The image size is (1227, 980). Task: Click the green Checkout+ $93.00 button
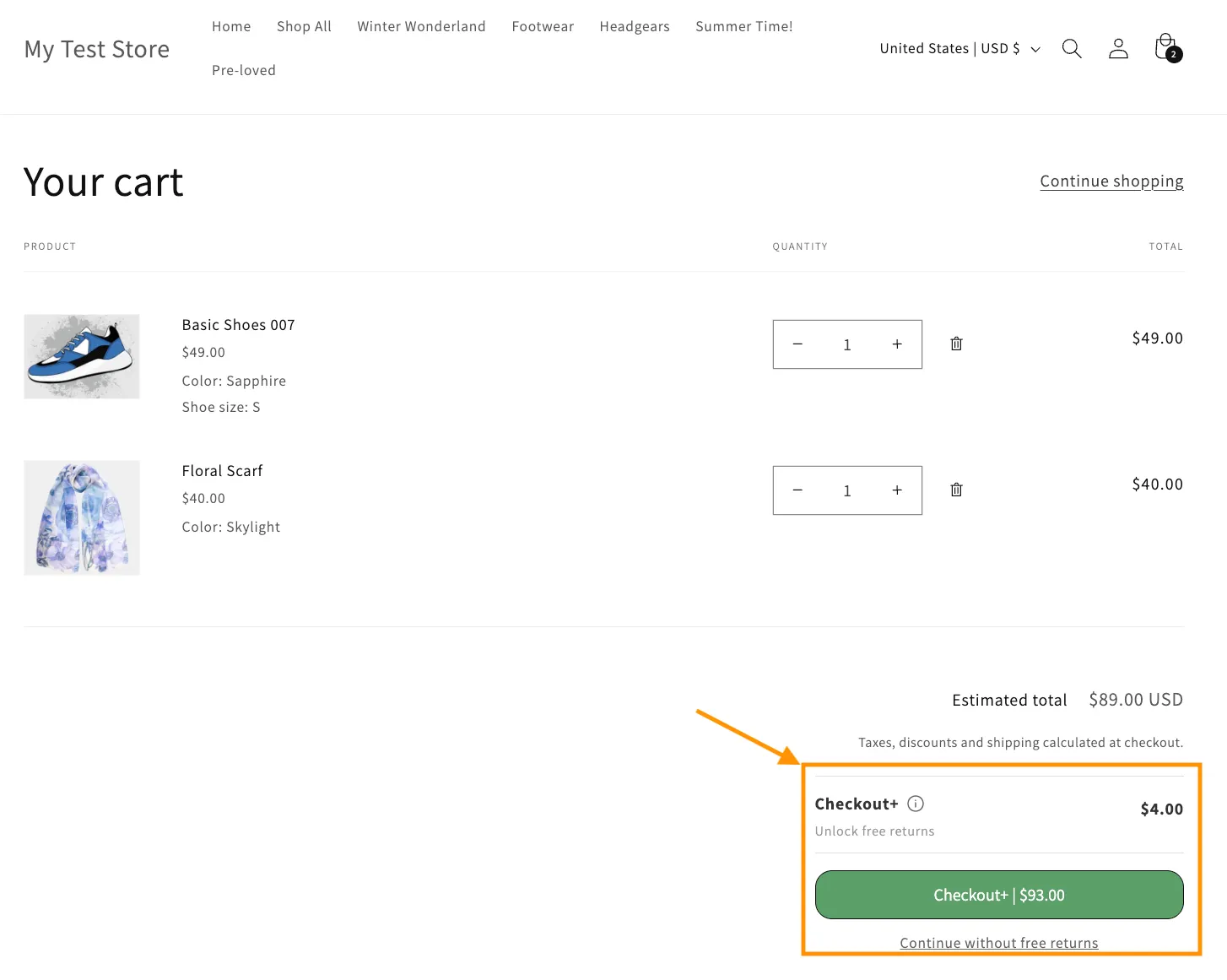coord(998,895)
